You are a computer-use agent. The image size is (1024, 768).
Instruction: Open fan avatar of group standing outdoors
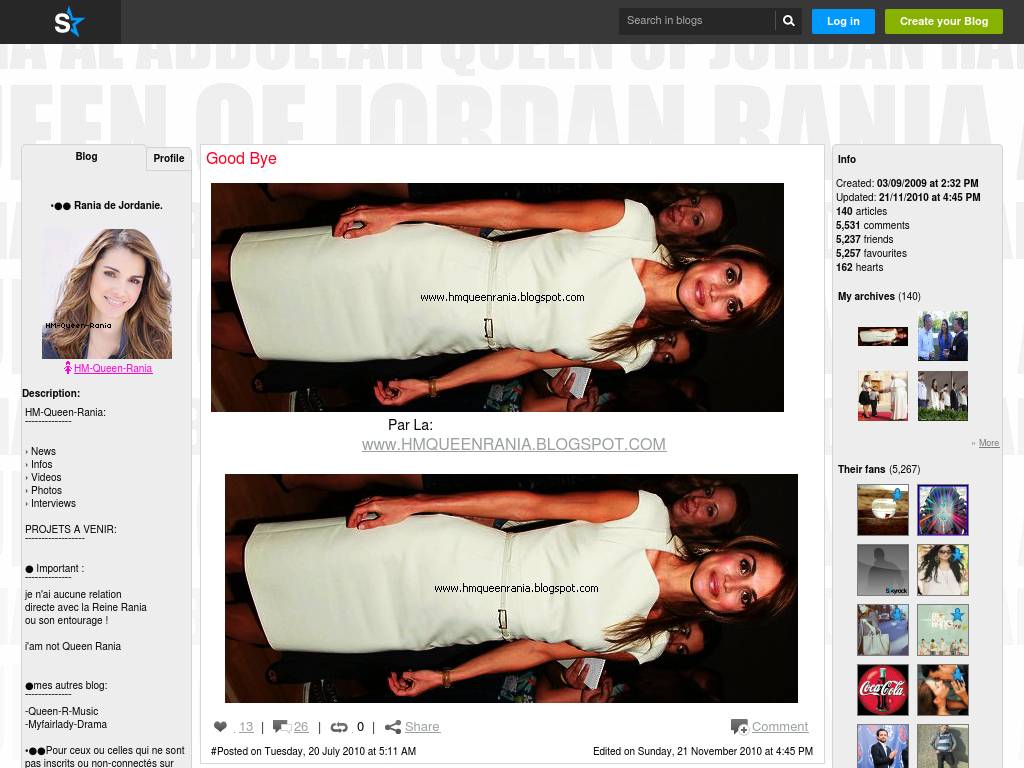click(x=942, y=630)
